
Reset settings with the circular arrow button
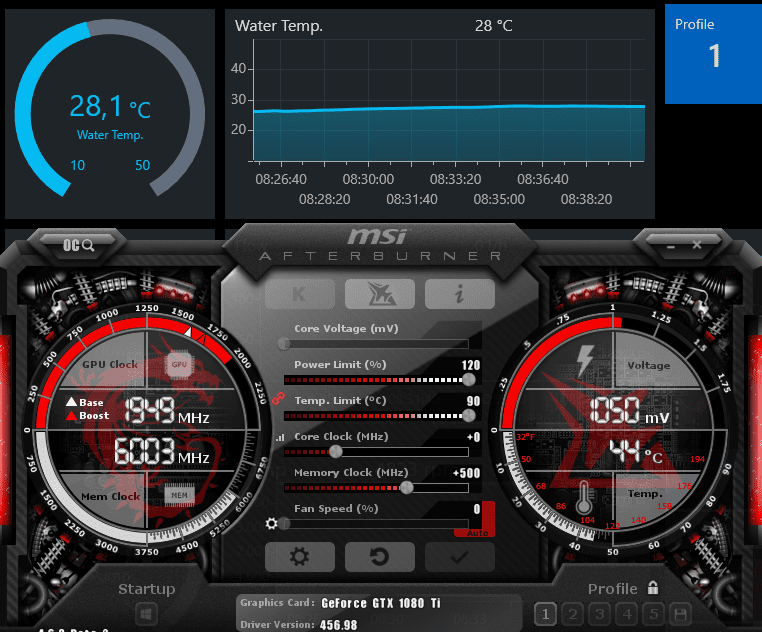pyautogui.click(x=380, y=557)
